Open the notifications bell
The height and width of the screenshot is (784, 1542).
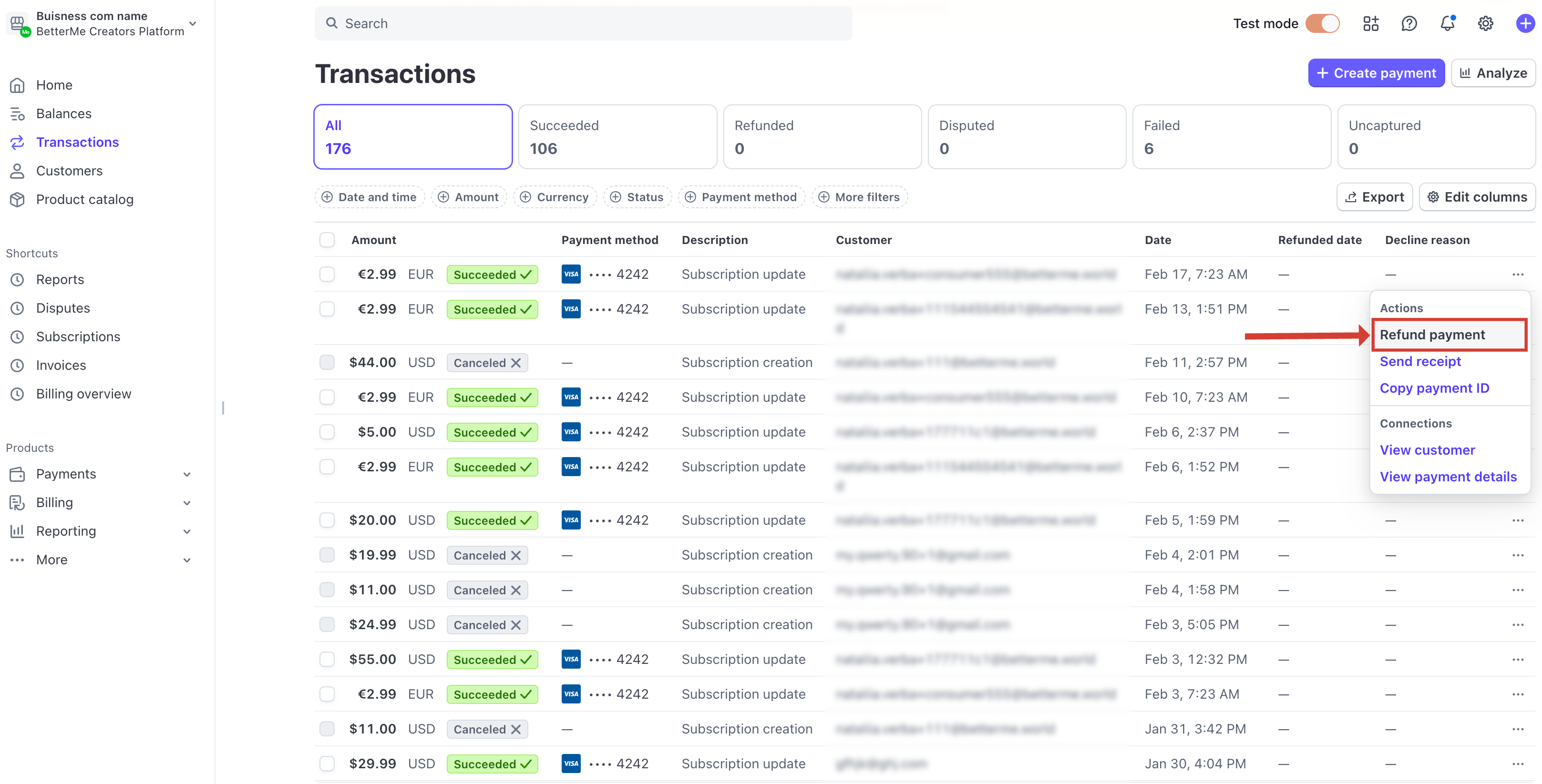point(1448,23)
